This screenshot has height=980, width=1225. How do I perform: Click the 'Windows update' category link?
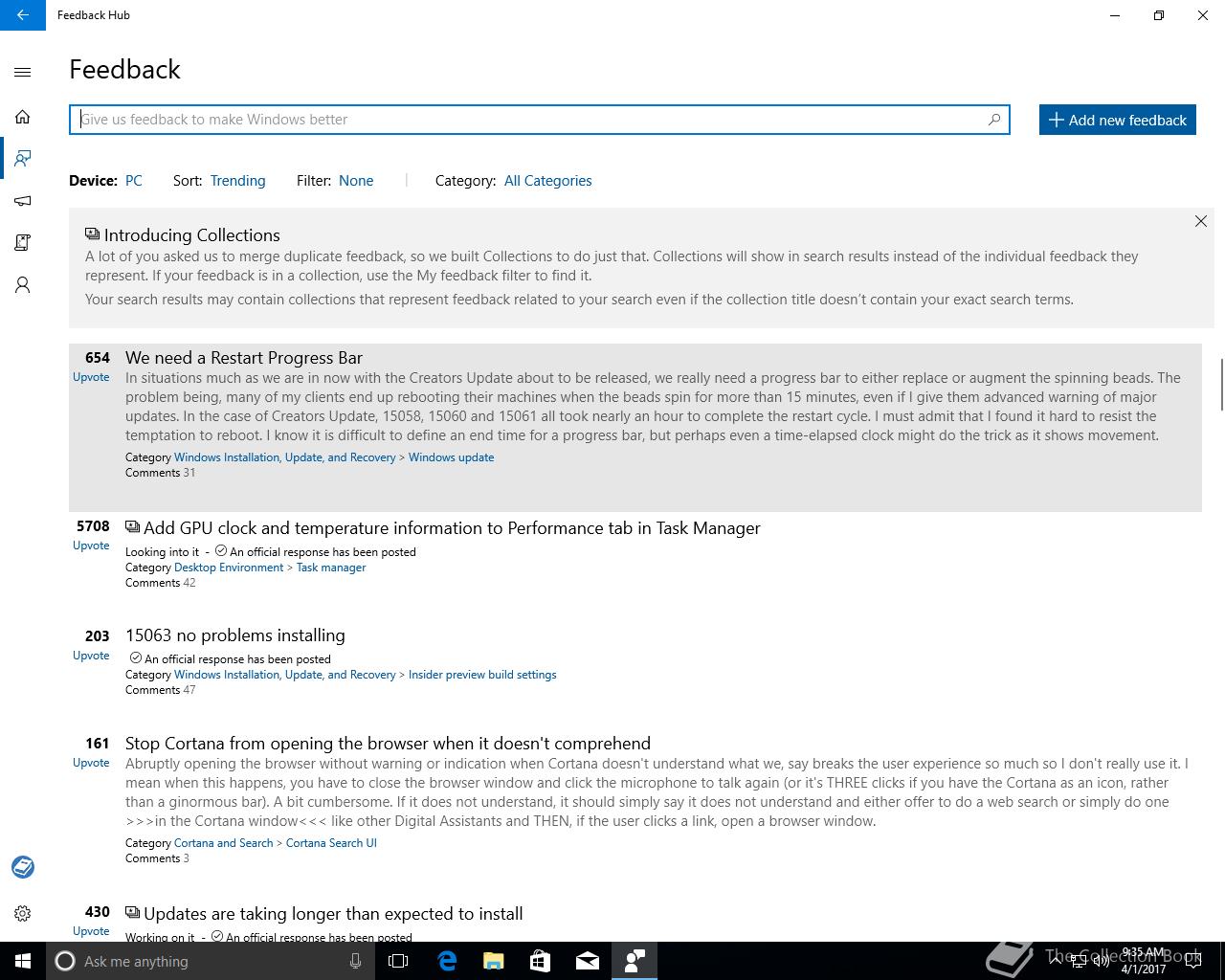[451, 457]
